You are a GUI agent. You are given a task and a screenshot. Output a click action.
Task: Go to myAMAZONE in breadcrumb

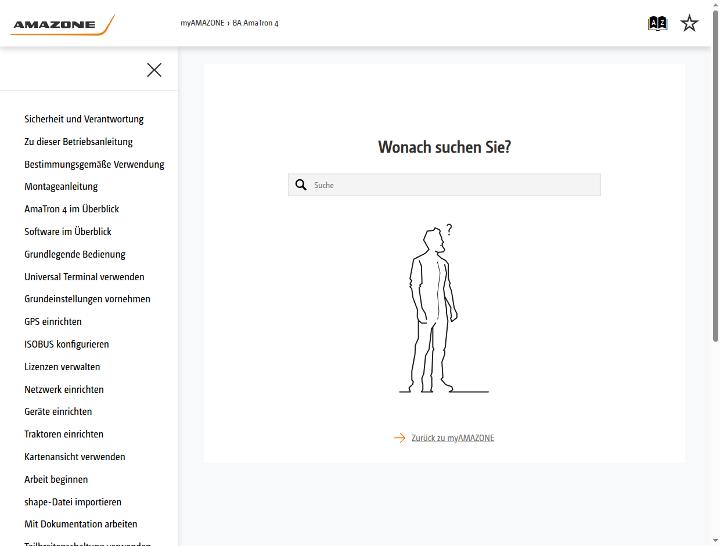(x=202, y=23)
